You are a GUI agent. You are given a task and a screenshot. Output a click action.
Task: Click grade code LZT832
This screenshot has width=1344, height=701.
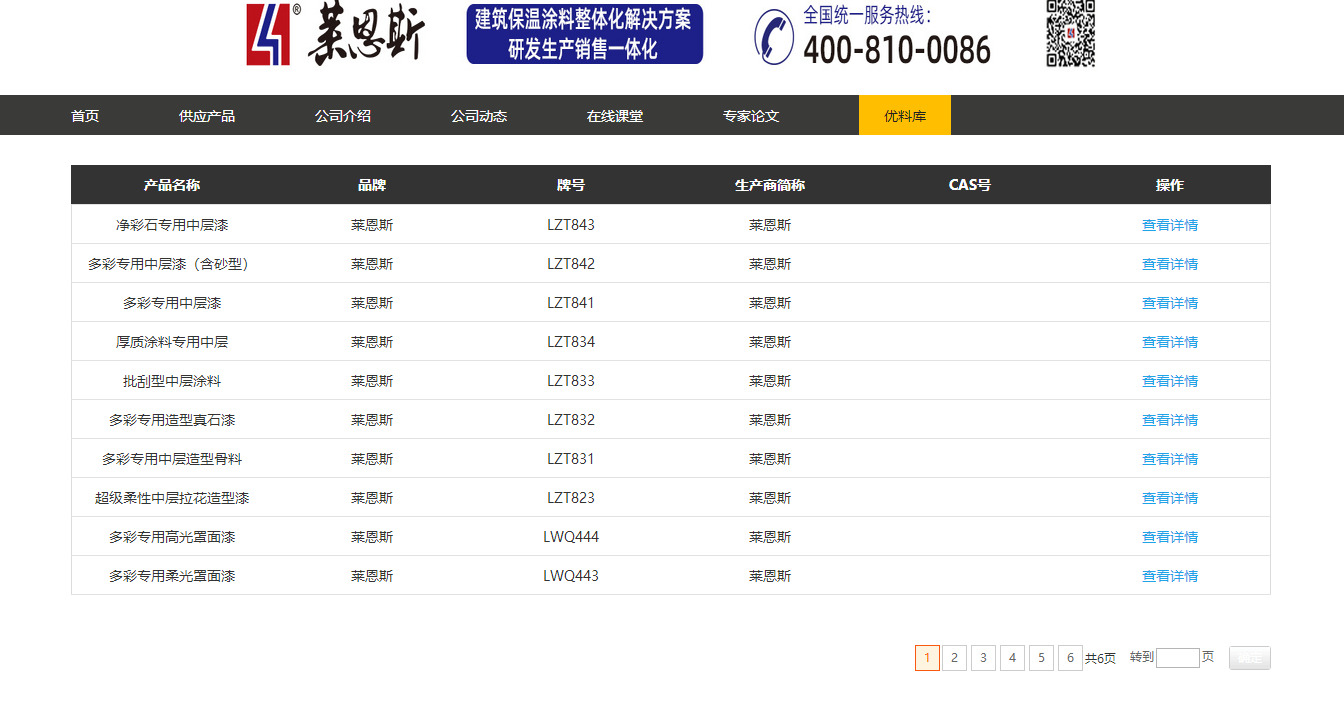[571, 420]
